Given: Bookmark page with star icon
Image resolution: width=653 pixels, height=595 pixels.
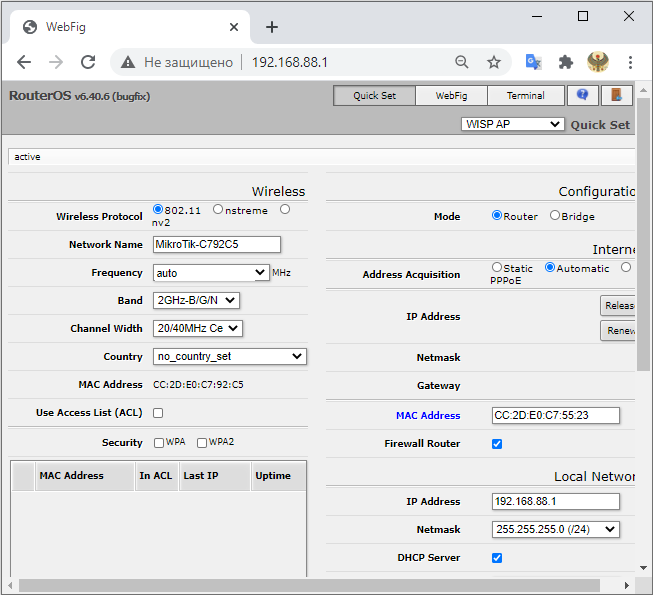Looking at the screenshot, I should pos(493,62).
